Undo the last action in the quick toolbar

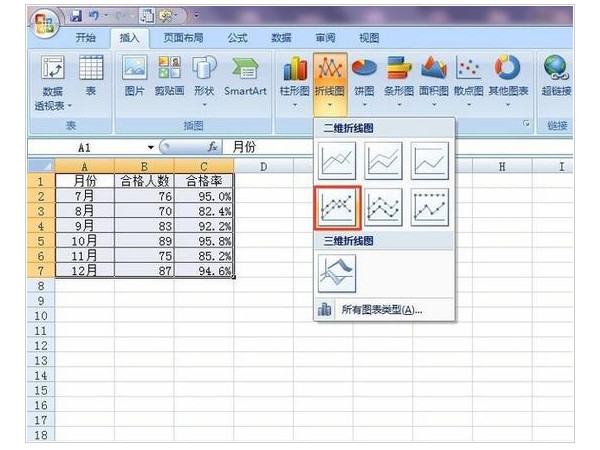click(94, 16)
